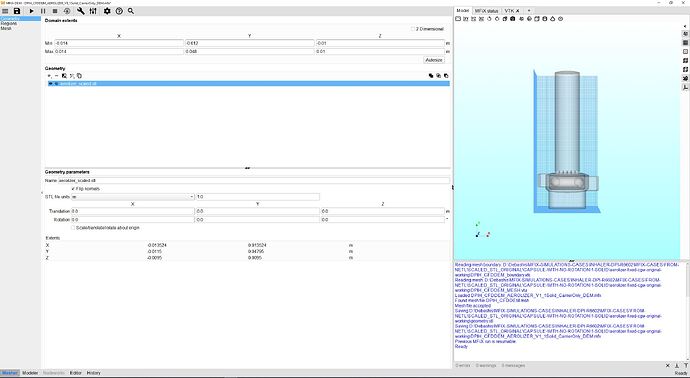
Task: Click the Copy geometry icon
Action: (79, 76)
